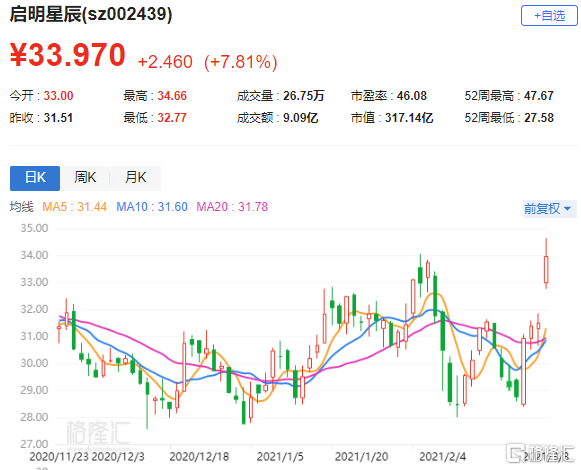The width and height of the screenshot is (581, 470).
Task: Click the 52周最高 value 47.67
Action: tap(539, 96)
